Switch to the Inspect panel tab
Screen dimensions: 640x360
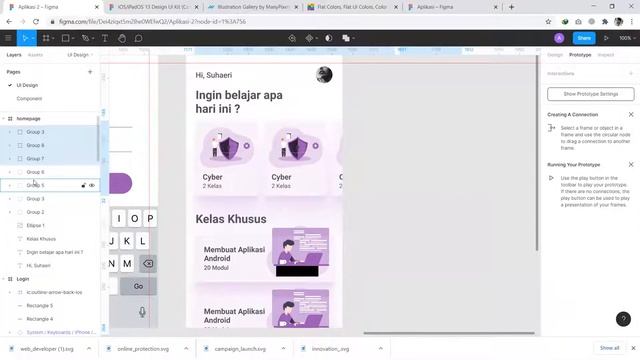point(606,55)
